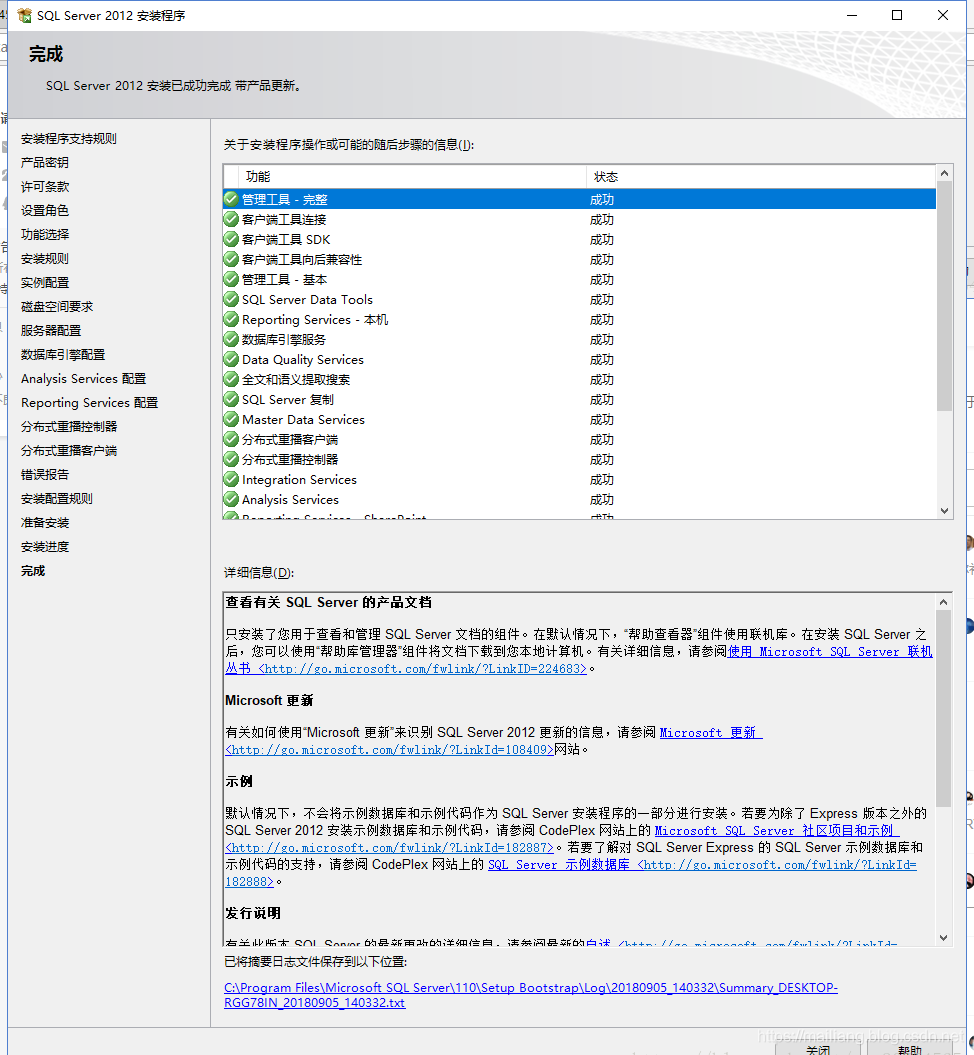Click the success icon next to 客户端工具连接
Viewport: 974px width, 1055px height.
tap(231, 219)
